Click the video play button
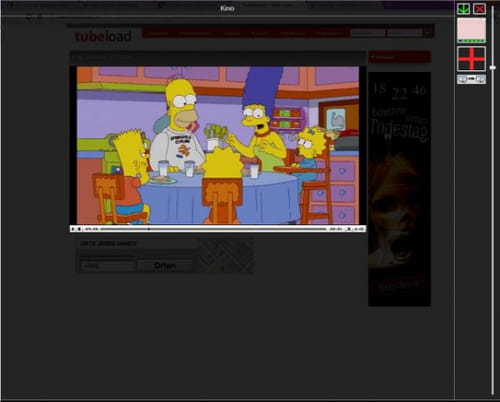The height and width of the screenshot is (402, 500). pos(73,229)
